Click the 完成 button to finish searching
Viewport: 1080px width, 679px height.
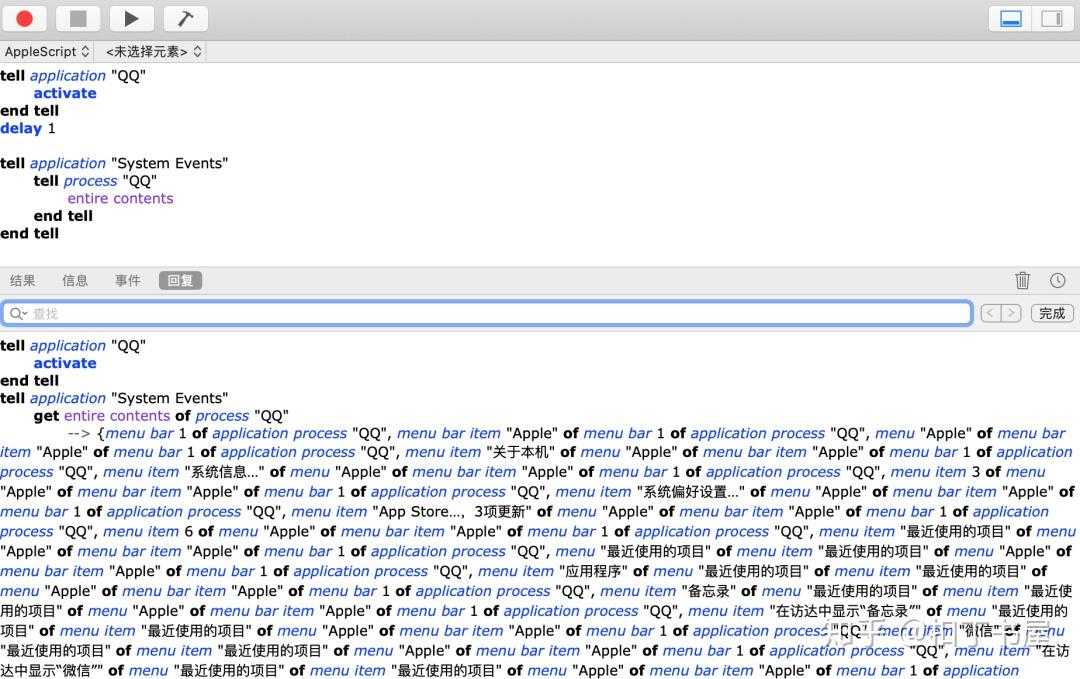tap(1051, 313)
